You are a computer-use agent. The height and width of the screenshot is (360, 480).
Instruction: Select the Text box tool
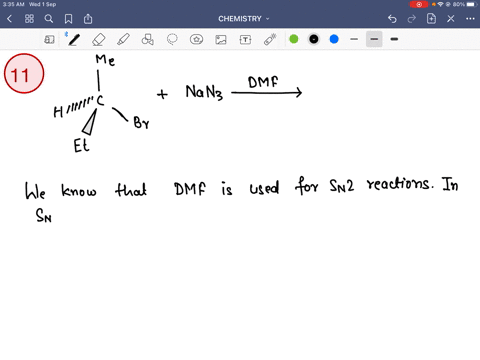click(x=245, y=40)
